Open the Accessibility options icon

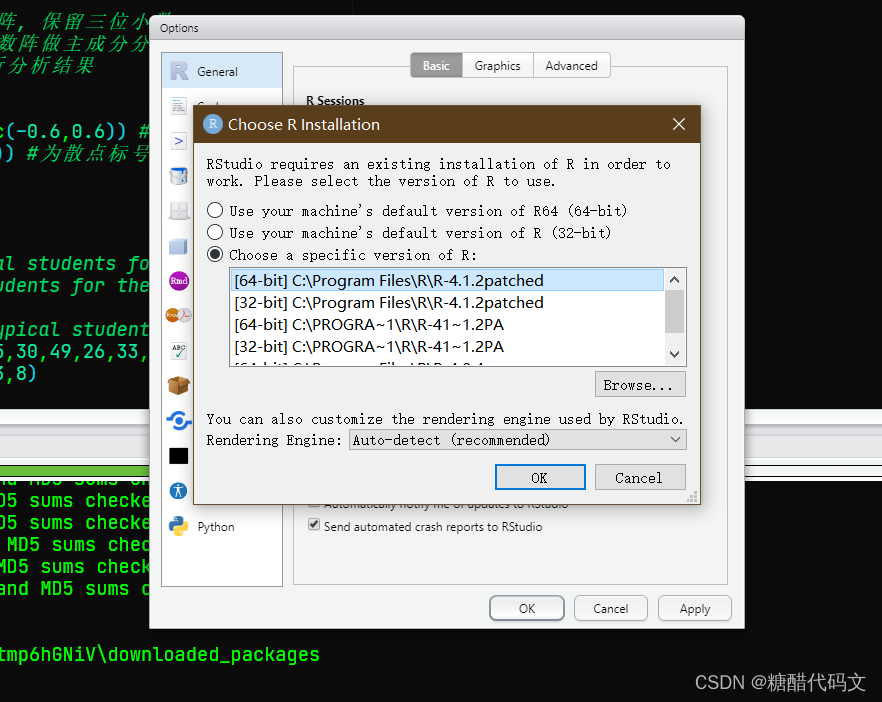point(178,490)
